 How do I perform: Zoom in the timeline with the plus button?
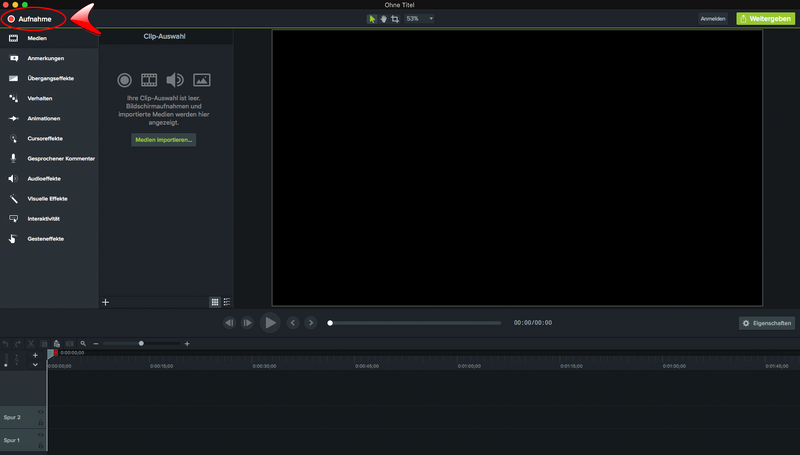coord(187,344)
